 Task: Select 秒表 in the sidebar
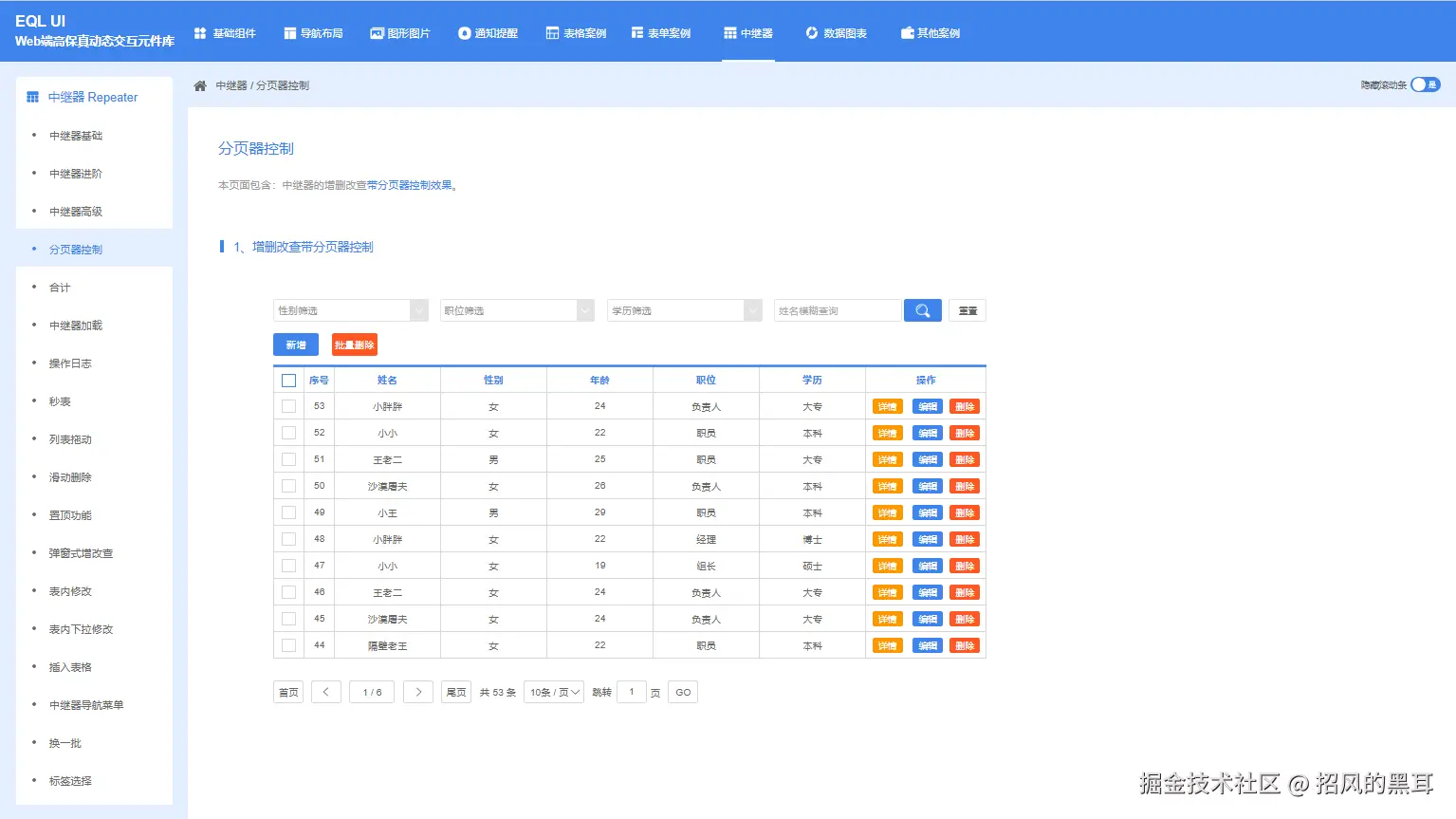click(94, 401)
